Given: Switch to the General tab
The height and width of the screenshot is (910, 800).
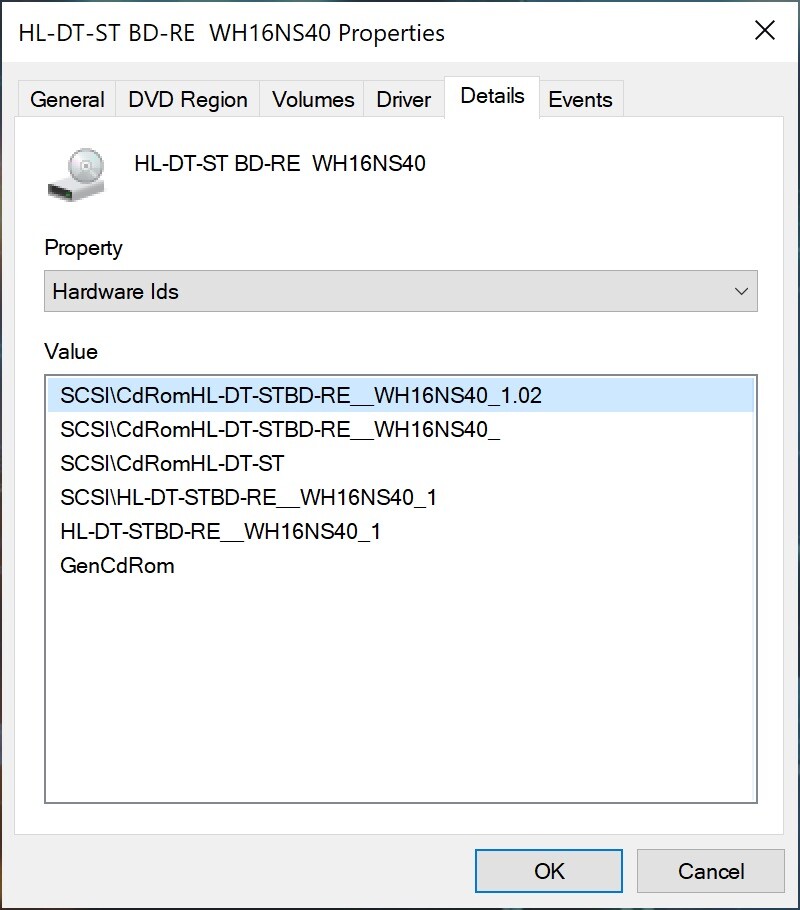Looking at the screenshot, I should click(67, 99).
